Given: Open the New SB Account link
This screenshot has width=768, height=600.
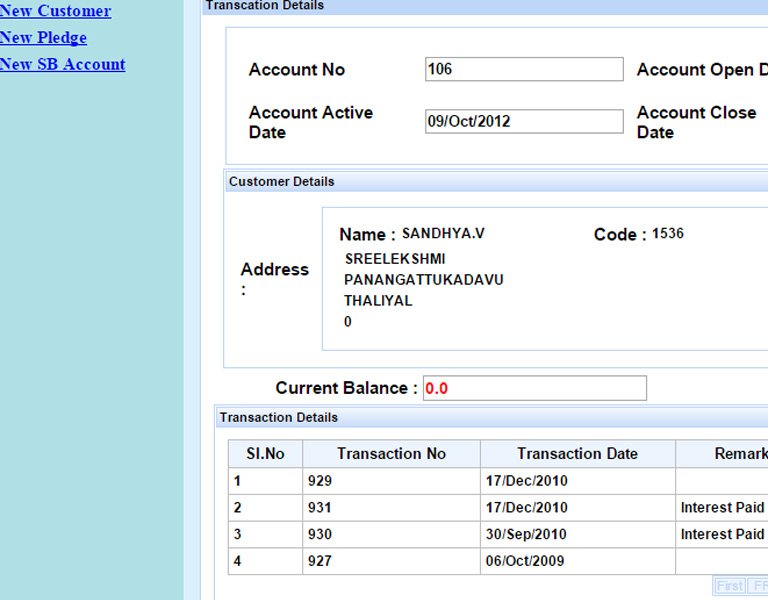Looking at the screenshot, I should 62,64.
